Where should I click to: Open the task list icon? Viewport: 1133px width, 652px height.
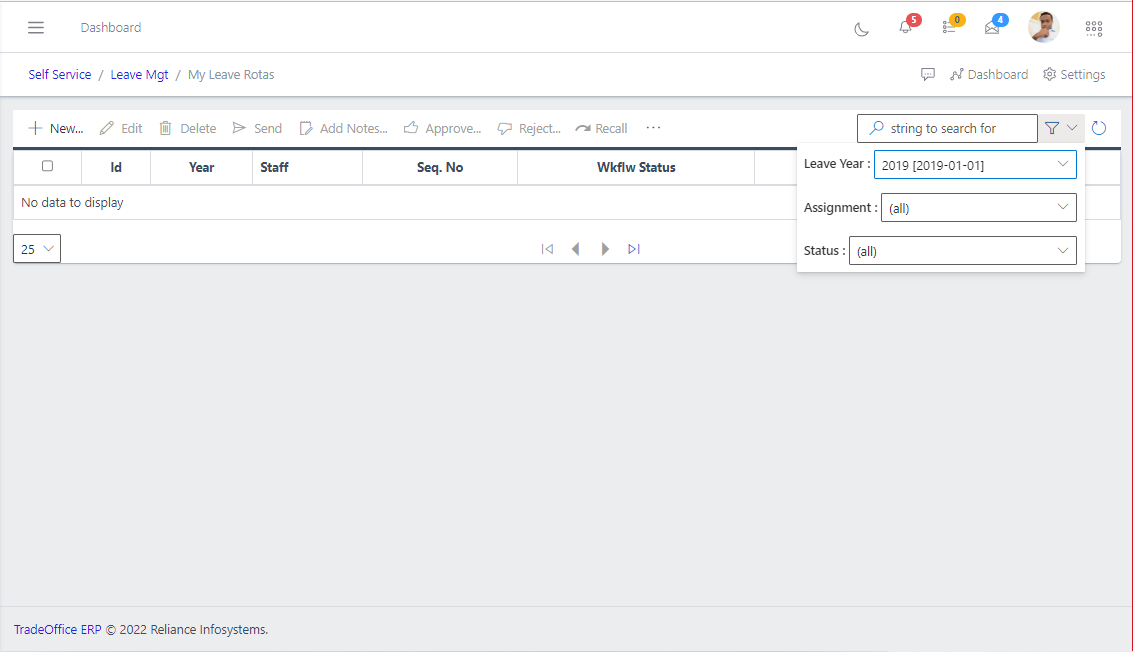pos(949,28)
